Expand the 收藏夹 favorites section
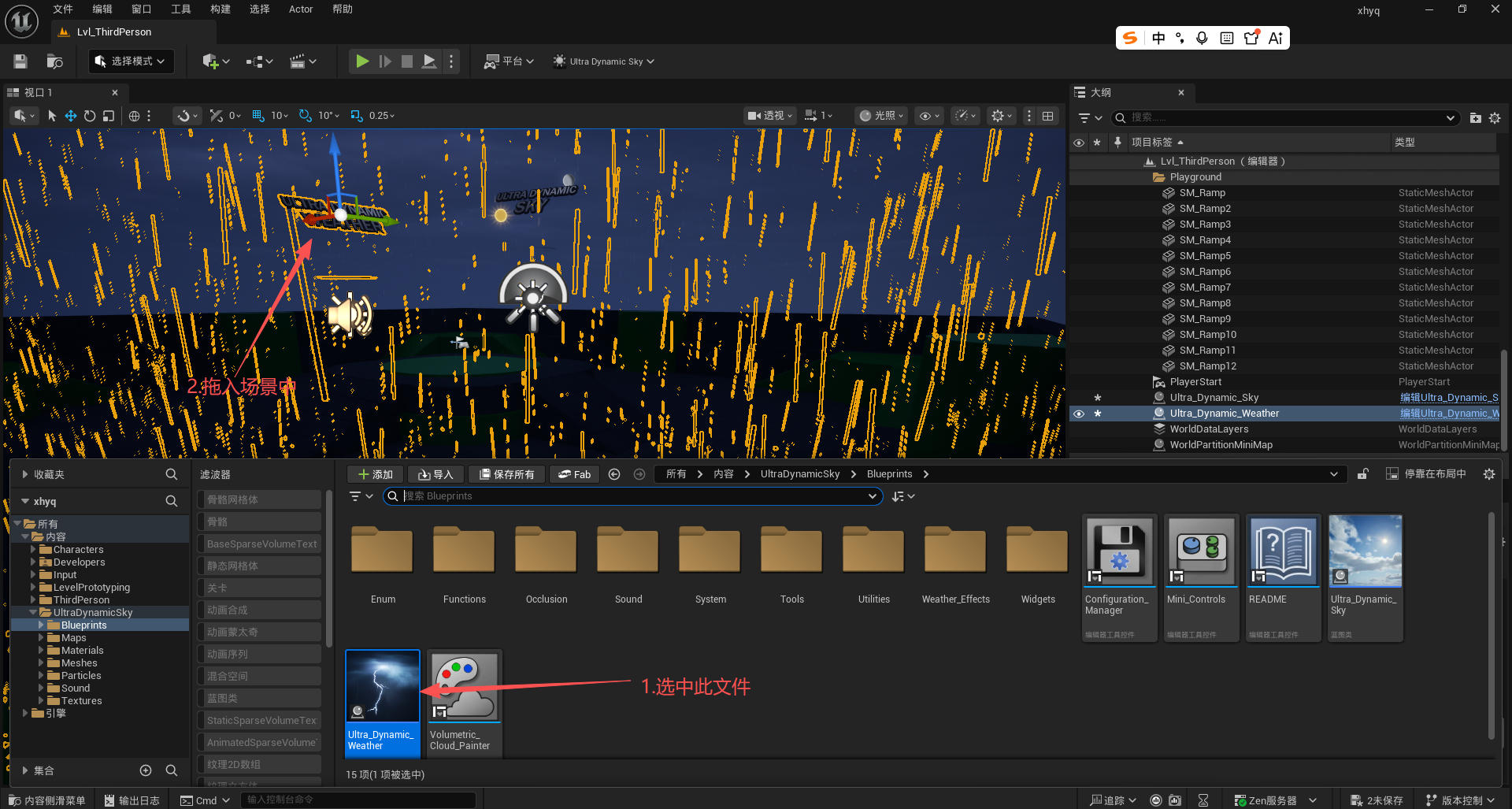 click(25, 474)
